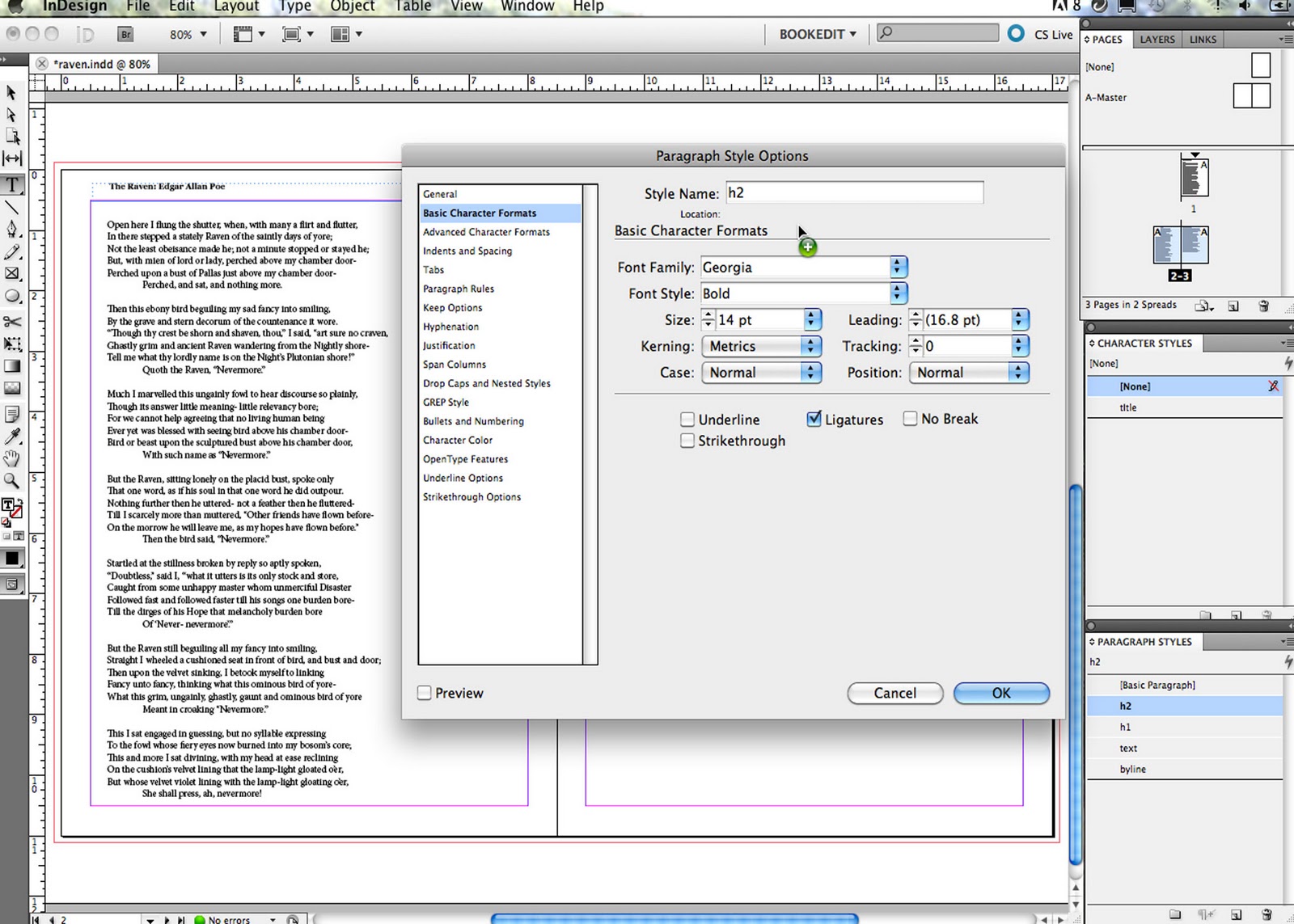Enable the Strikethrough checkbox
Viewport: 1294px width, 924px height.
click(687, 441)
